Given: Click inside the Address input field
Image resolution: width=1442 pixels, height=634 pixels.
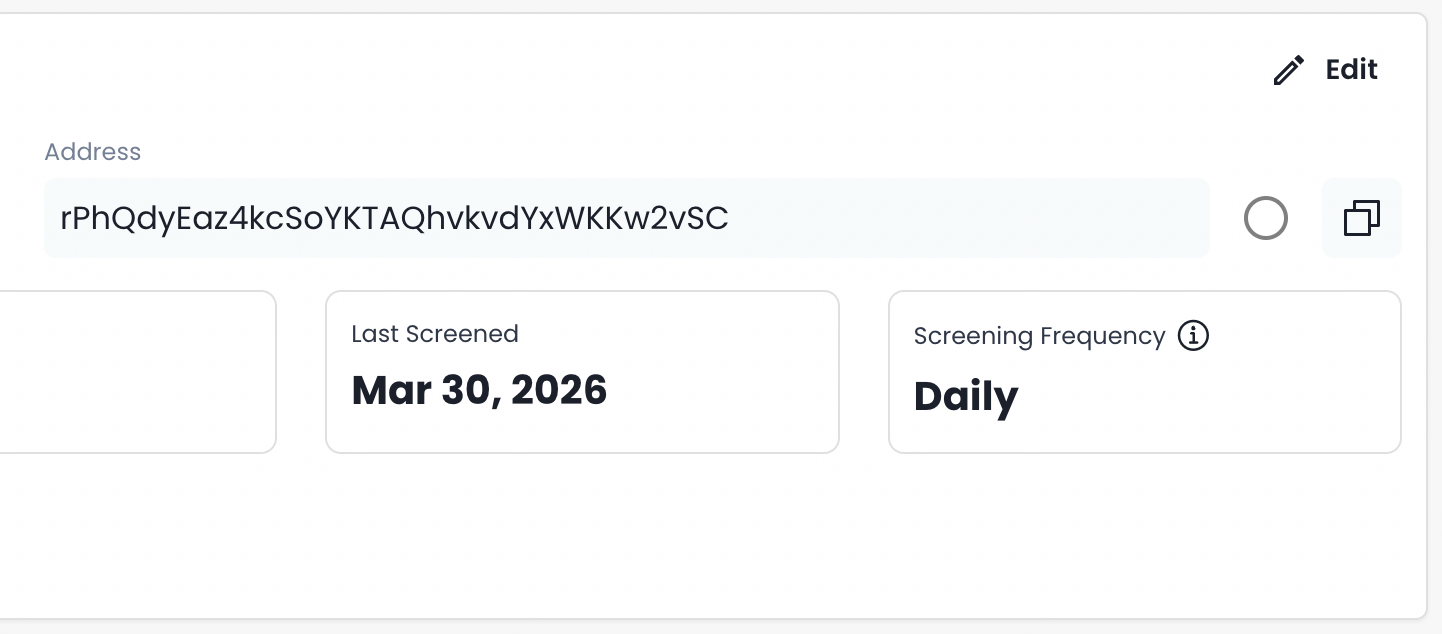Looking at the screenshot, I should click(627, 217).
